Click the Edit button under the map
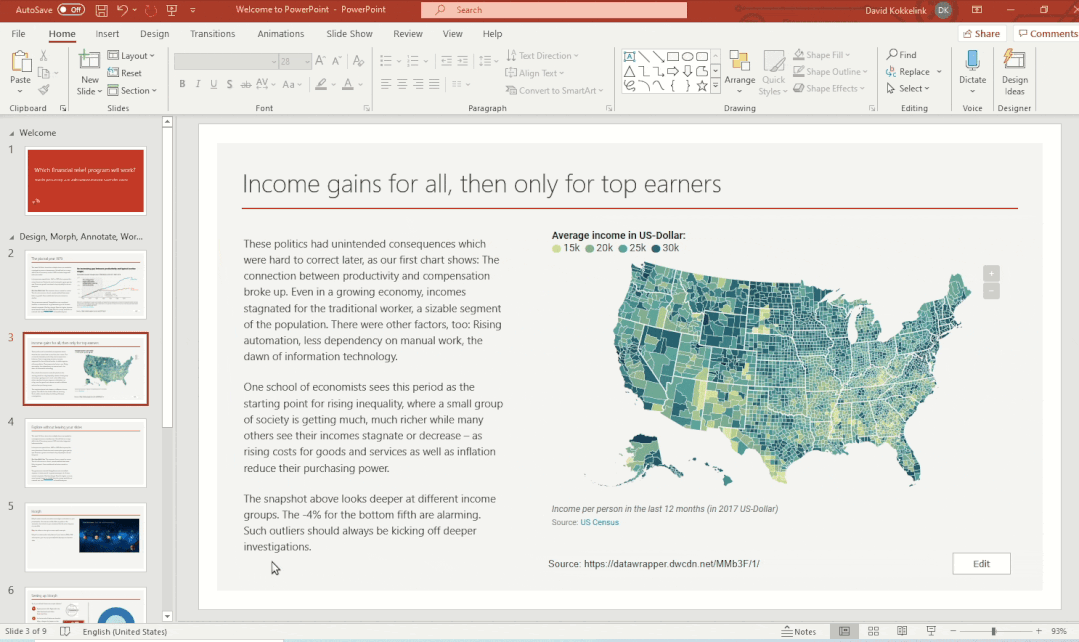The image size is (1079, 642). (x=981, y=564)
